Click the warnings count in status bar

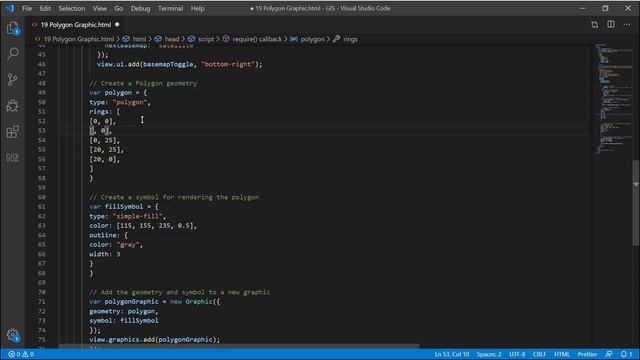[28, 354]
